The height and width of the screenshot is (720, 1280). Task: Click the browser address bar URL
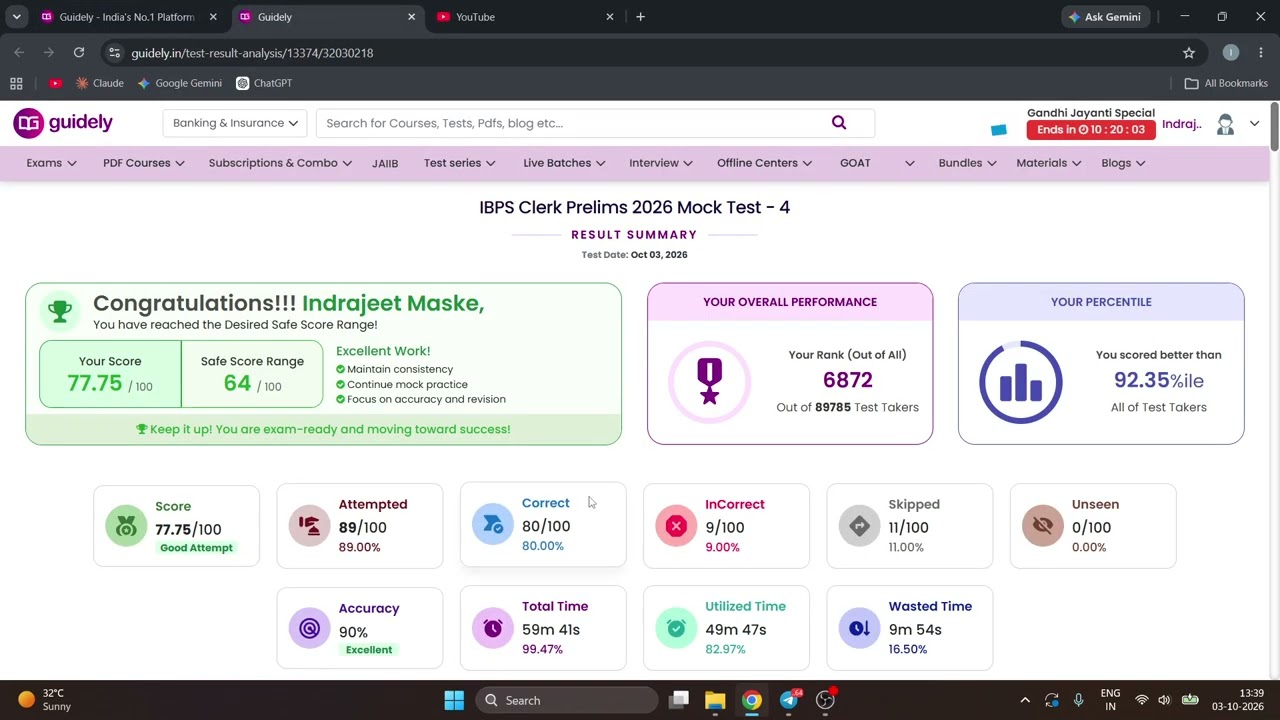pyautogui.click(x=252, y=53)
